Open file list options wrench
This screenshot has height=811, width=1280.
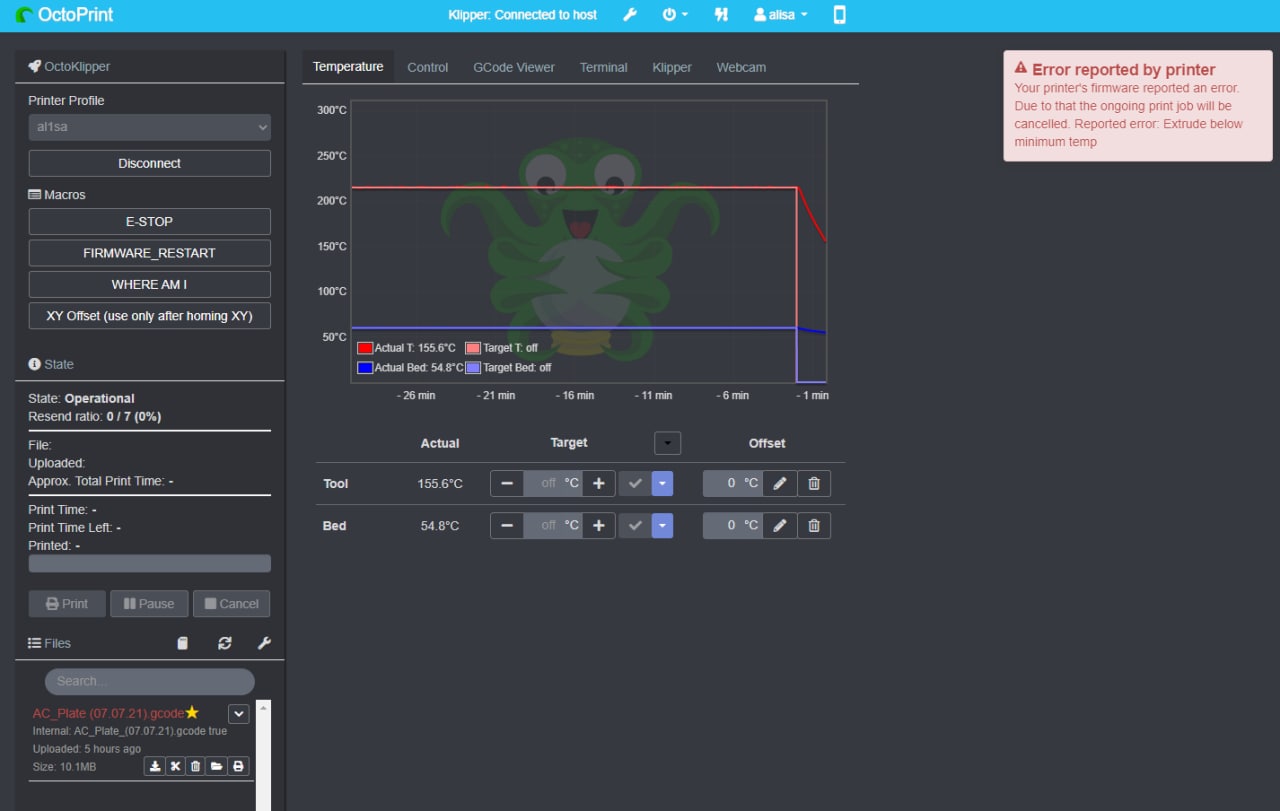coord(264,643)
